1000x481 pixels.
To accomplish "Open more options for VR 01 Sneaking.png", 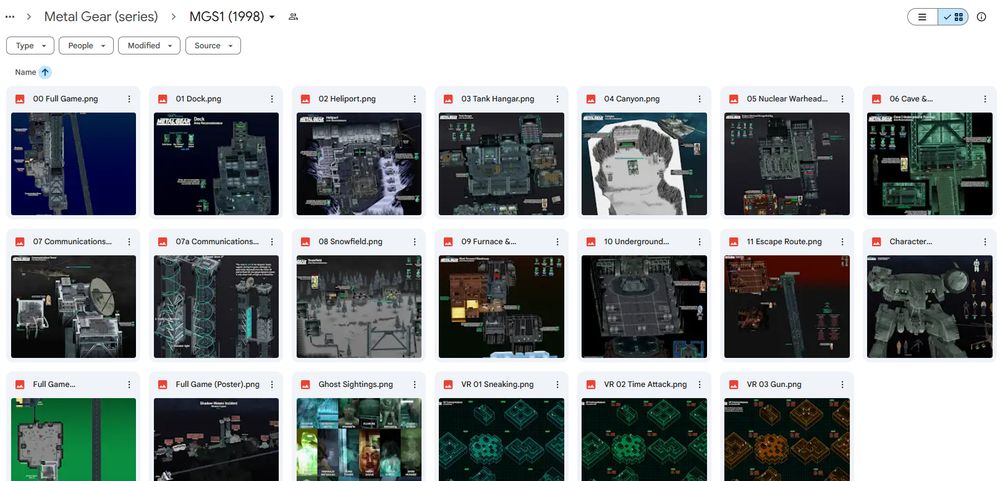I will point(557,385).
